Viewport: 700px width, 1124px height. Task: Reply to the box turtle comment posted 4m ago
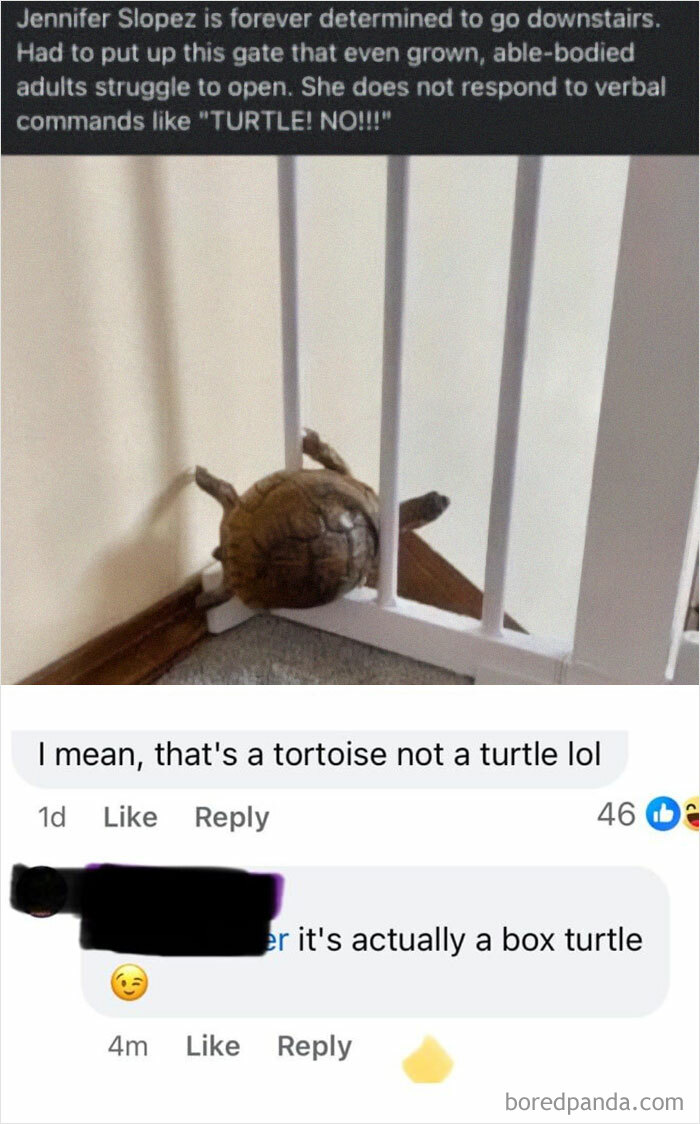pos(315,1047)
